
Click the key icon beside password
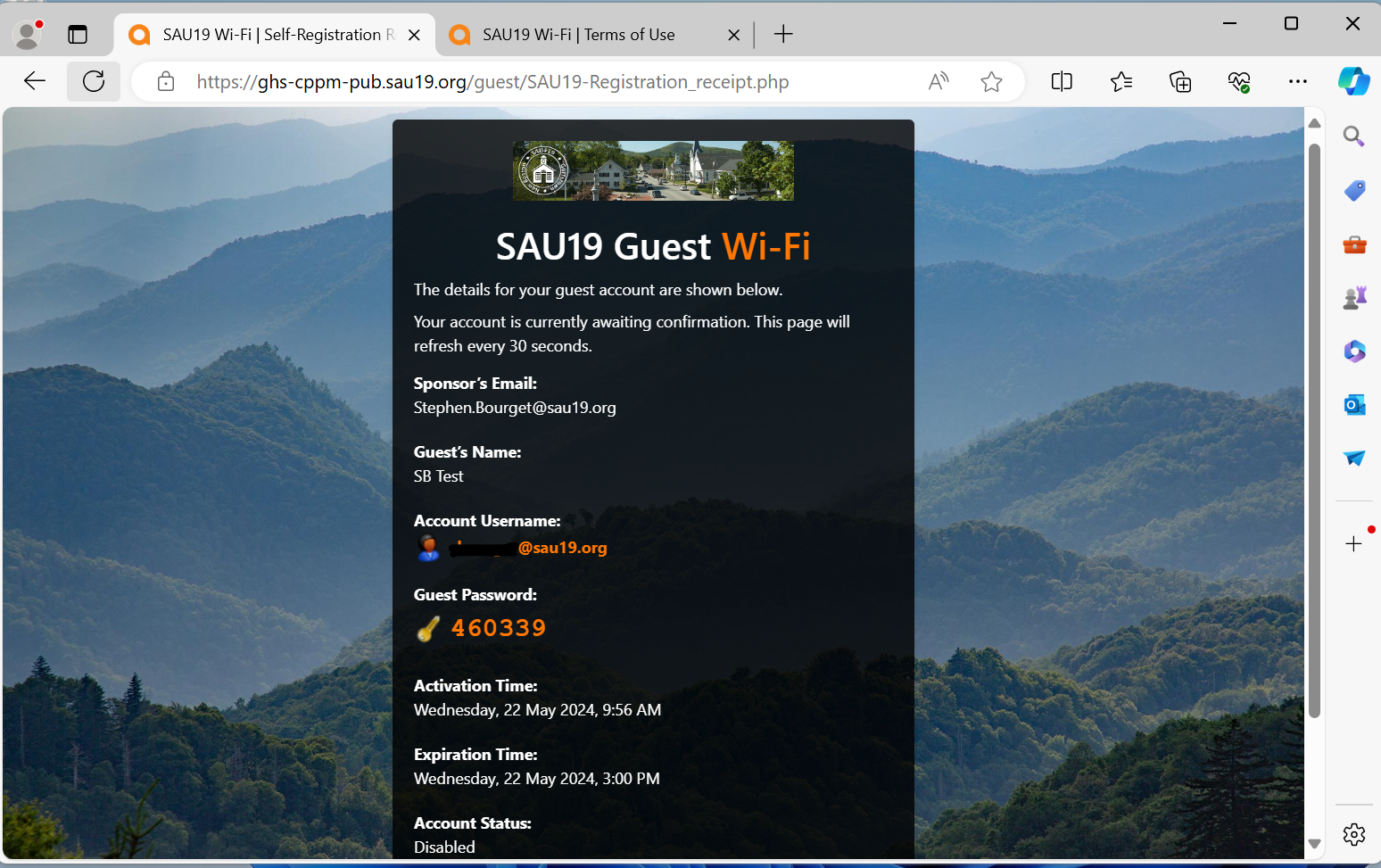click(428, 629)
